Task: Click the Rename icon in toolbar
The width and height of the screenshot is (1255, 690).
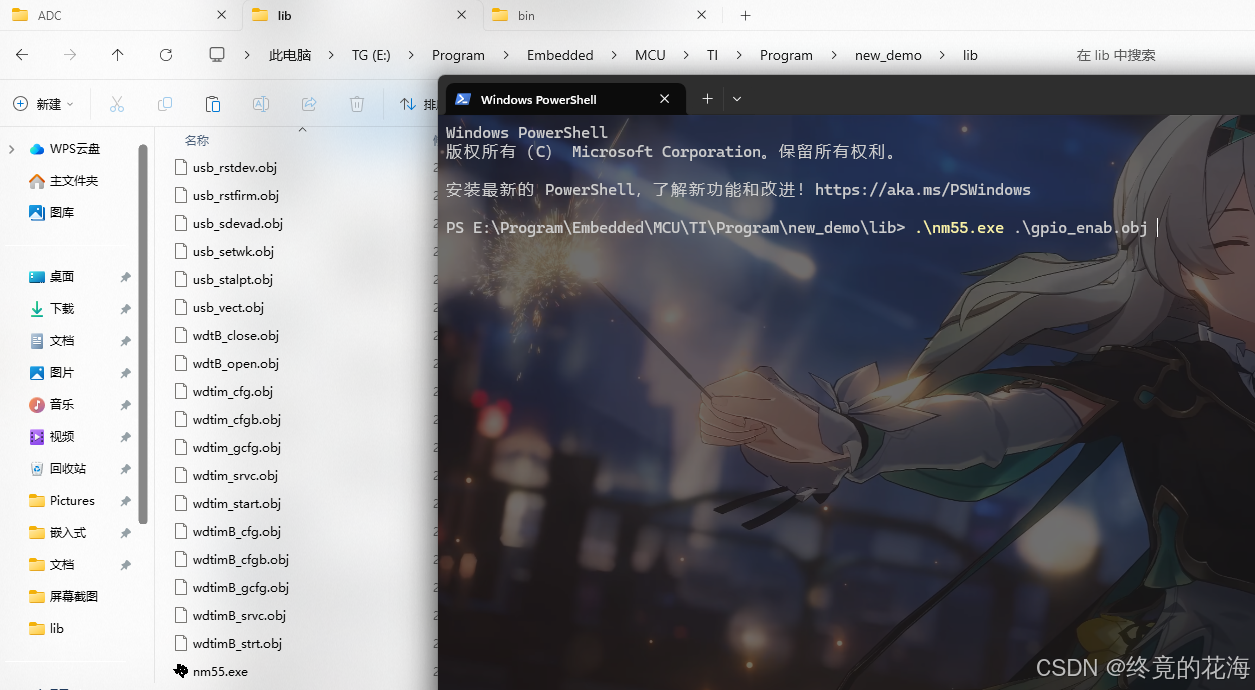Action: click(261, 104)
